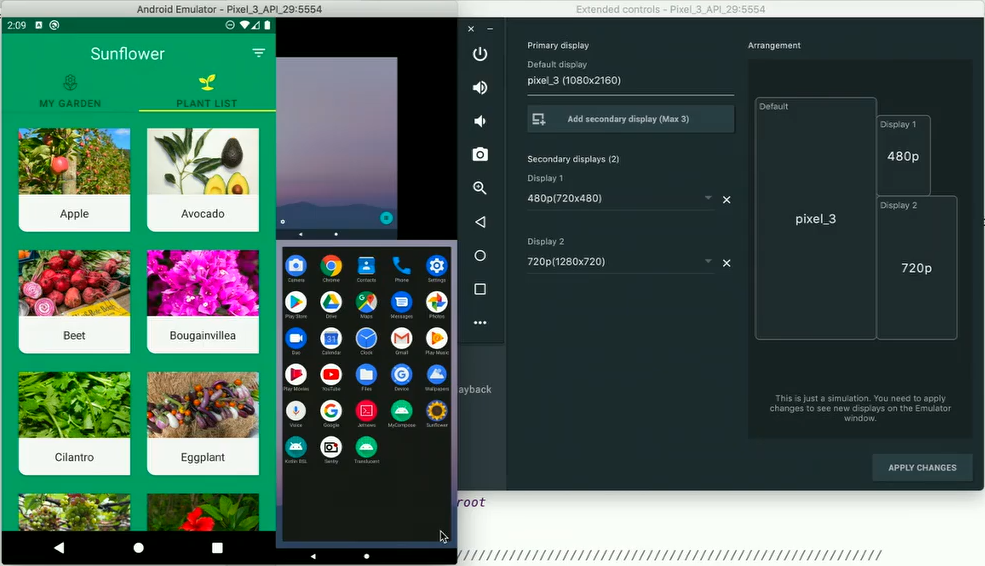
Task: Select 720p Display 2 box in Arrangement
Action: [x=917, y=268]
